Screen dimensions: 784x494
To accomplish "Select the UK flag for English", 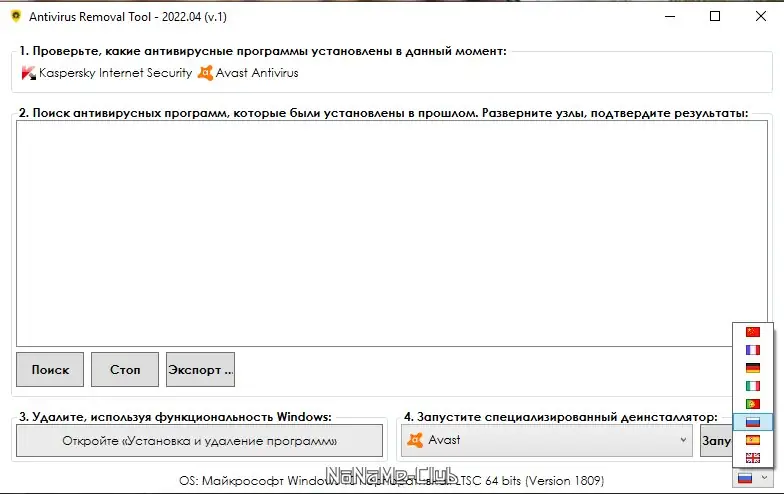I will (752, 458).
